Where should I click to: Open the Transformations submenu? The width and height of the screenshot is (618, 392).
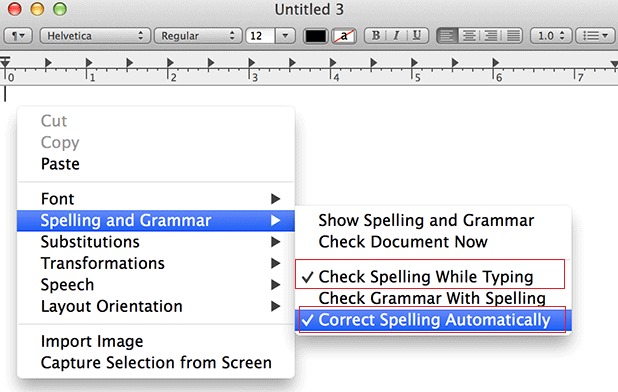click(x=156, y=264)
